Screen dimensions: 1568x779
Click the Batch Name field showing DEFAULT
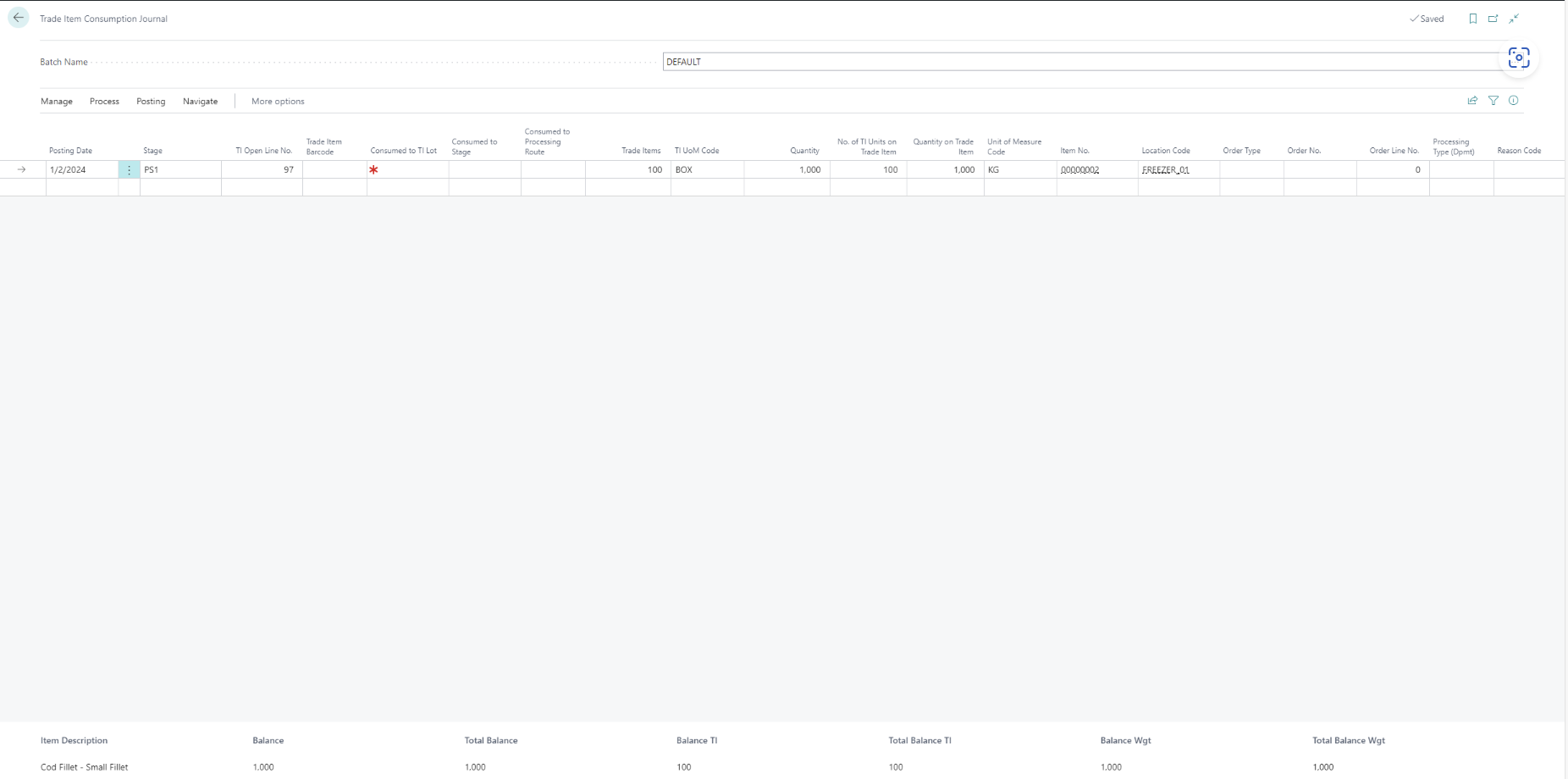pos(1080,62)
